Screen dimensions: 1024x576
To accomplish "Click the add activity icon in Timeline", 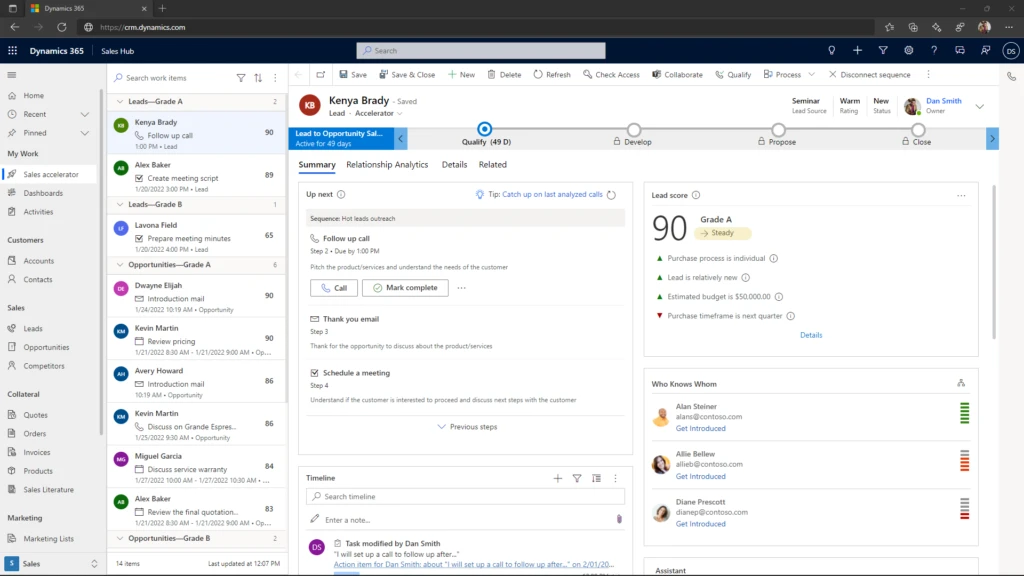I will (x=557, y=478).
